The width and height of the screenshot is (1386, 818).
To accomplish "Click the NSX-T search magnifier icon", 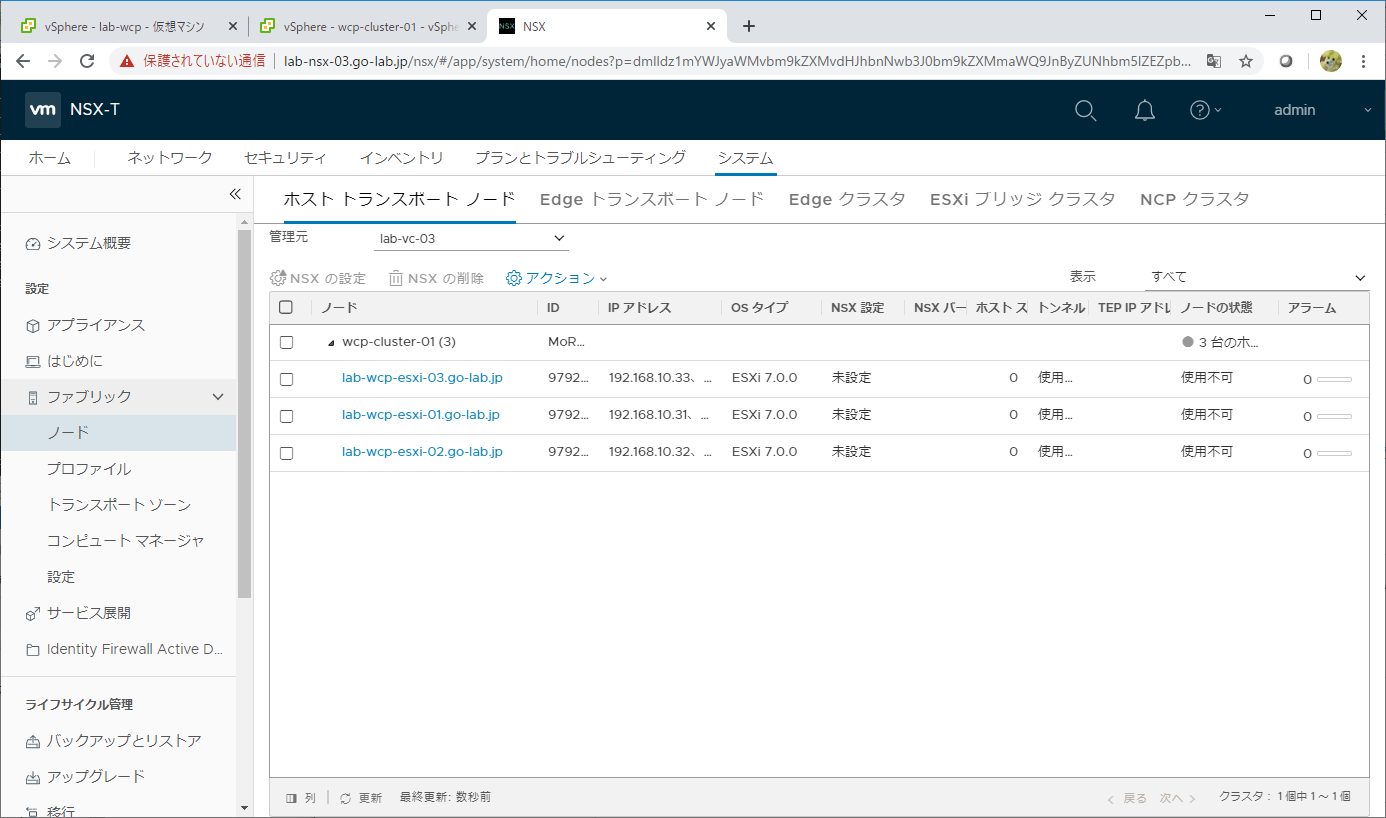I will point(1085,110).
